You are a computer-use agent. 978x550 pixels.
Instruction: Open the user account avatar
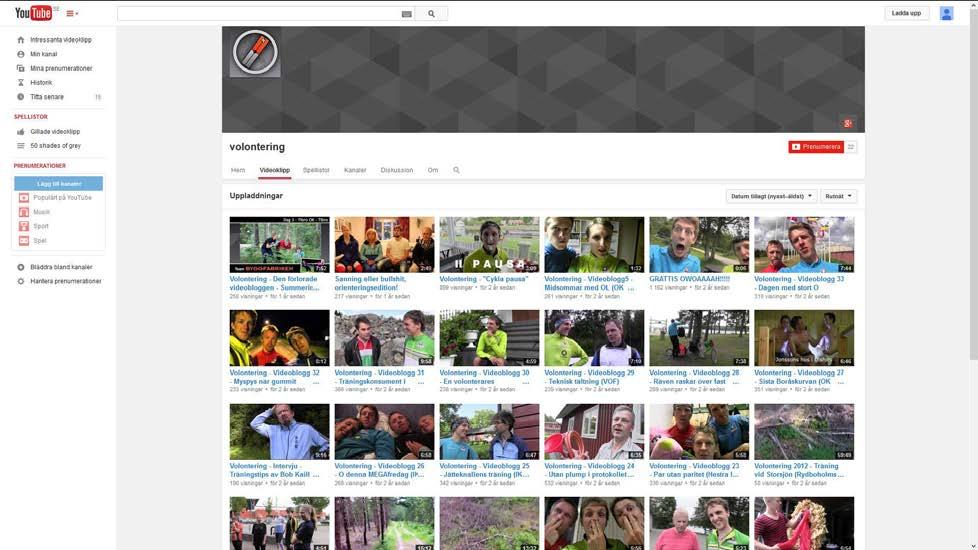click(x=946, y=13)
